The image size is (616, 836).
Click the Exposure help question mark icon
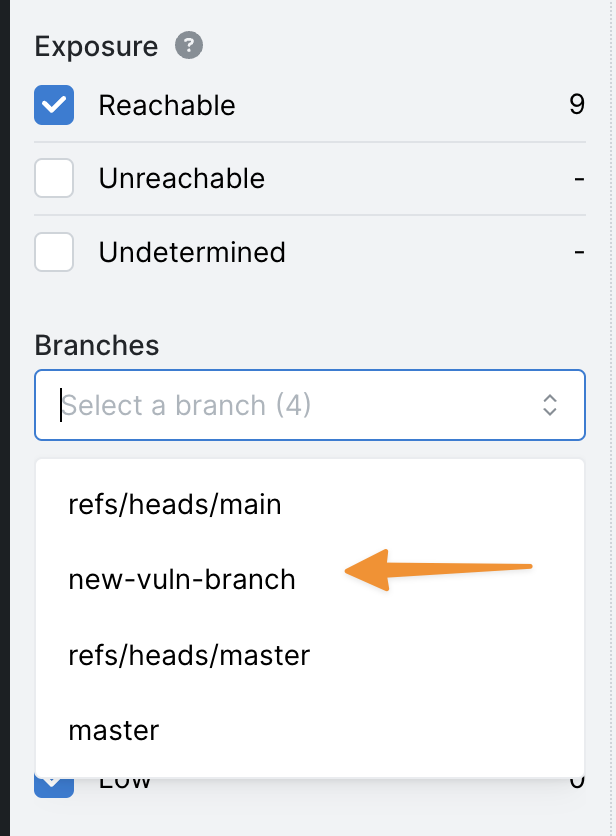[x=187, y=46]
